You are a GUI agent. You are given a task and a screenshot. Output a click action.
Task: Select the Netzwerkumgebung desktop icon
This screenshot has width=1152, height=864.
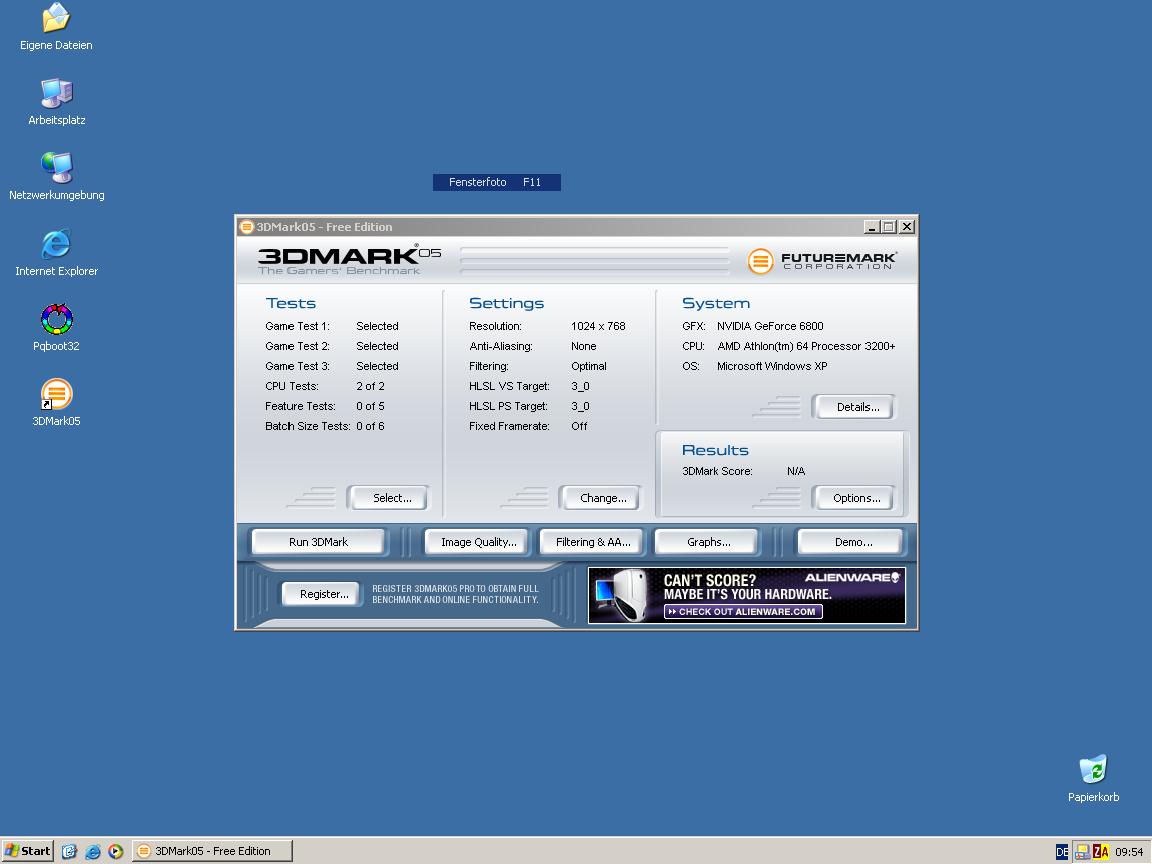(x=57, y=176)
